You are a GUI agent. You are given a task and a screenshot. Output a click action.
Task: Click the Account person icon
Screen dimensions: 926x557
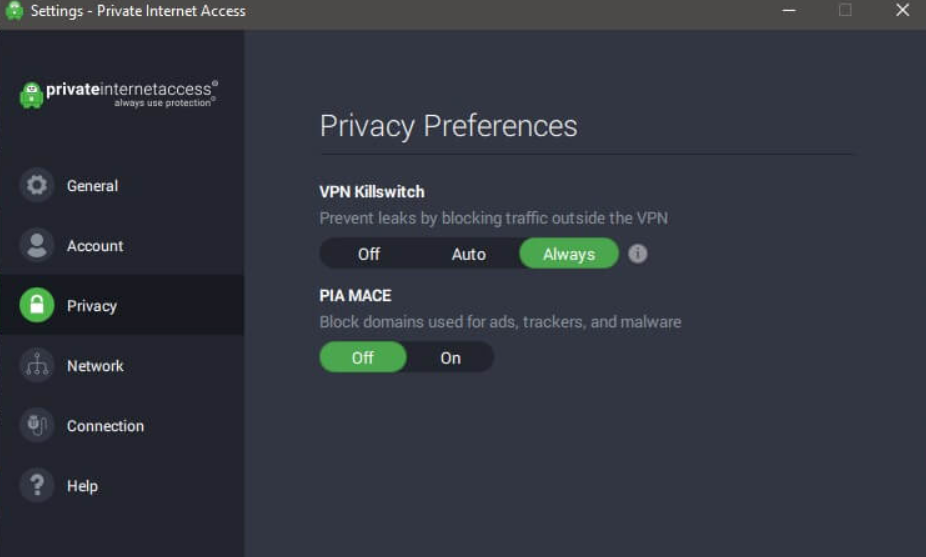coord(37,246)
